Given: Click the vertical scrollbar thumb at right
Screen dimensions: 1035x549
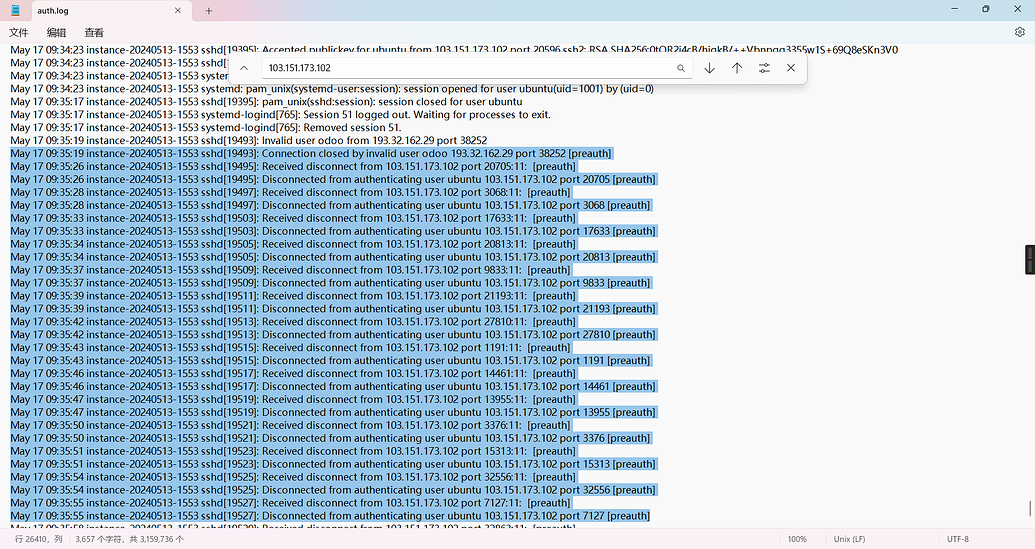Looking at the screenshot, I should tap(1030, 509).
